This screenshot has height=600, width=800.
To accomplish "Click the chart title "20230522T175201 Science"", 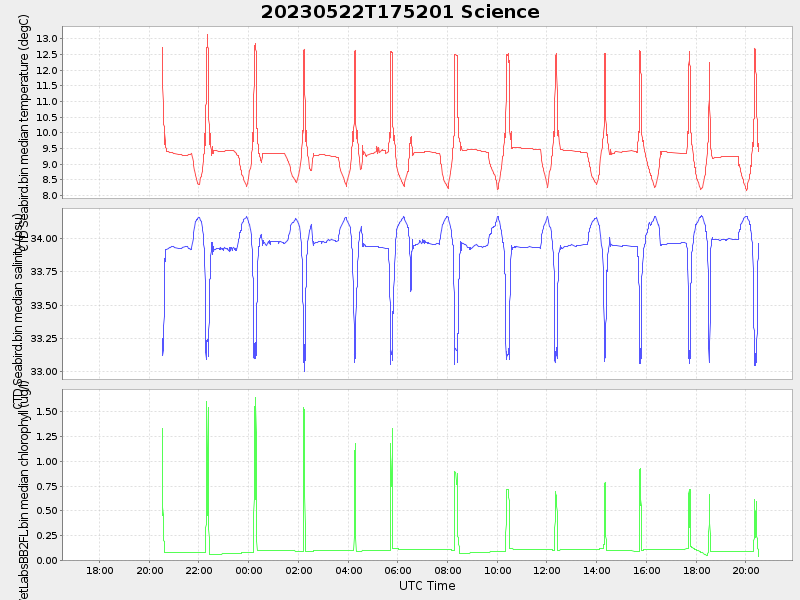I will 400,12.
